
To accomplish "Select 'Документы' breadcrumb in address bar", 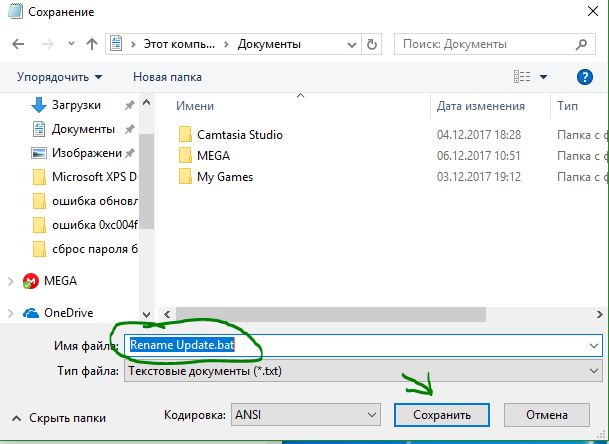I will coord(269,44).
